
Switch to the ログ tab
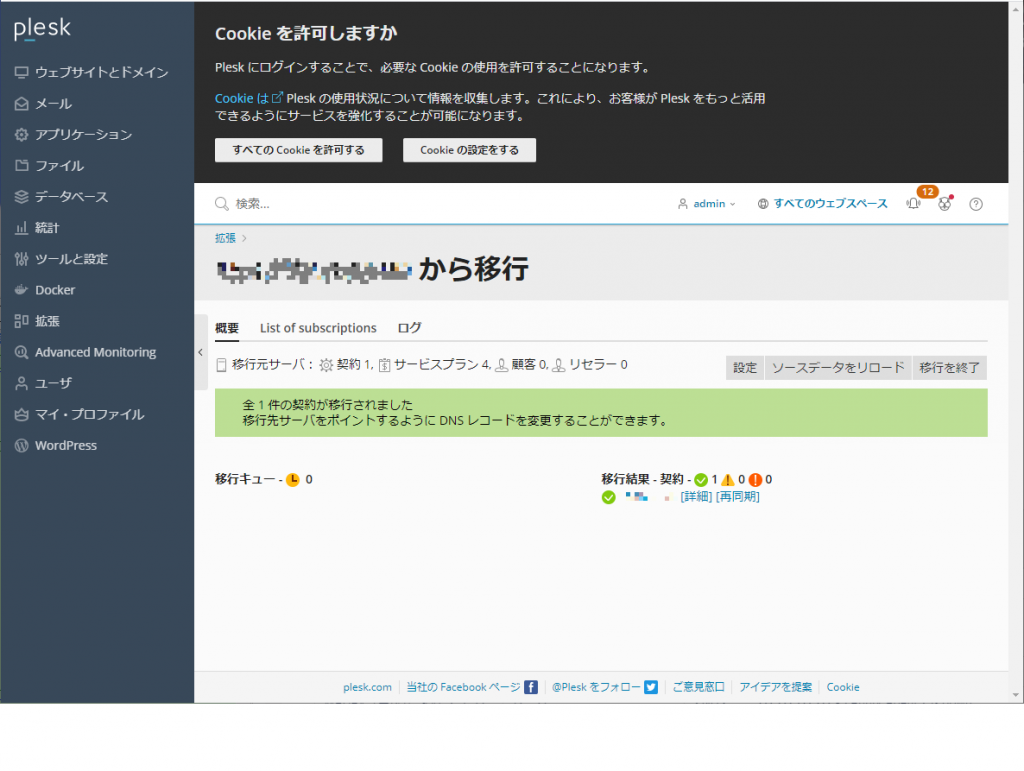click(409, 328)
